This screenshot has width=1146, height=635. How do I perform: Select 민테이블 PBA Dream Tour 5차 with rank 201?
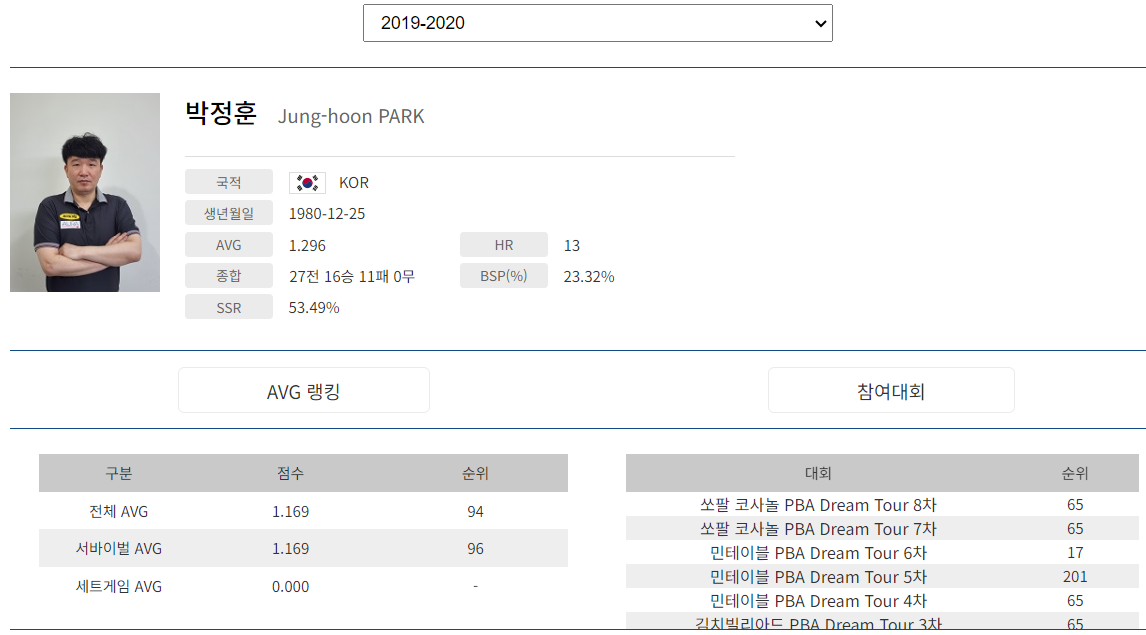click(x=820, y=577)
